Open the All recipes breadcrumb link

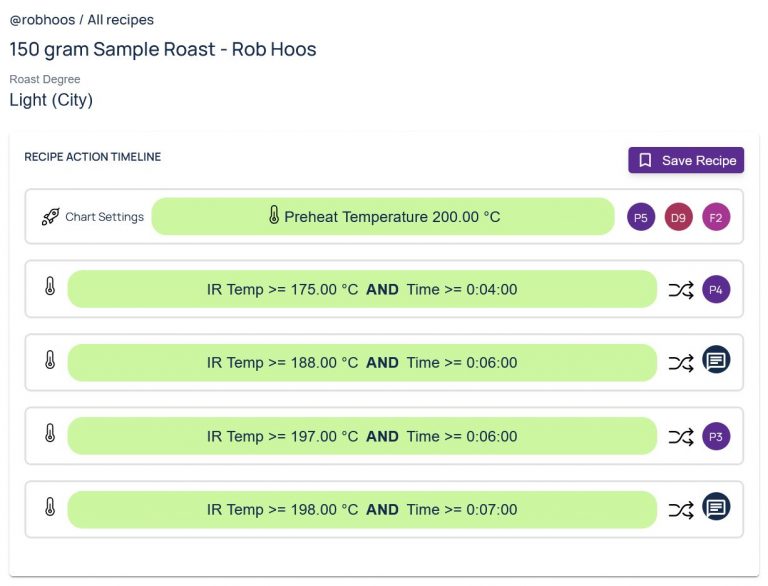click(121, 20)
